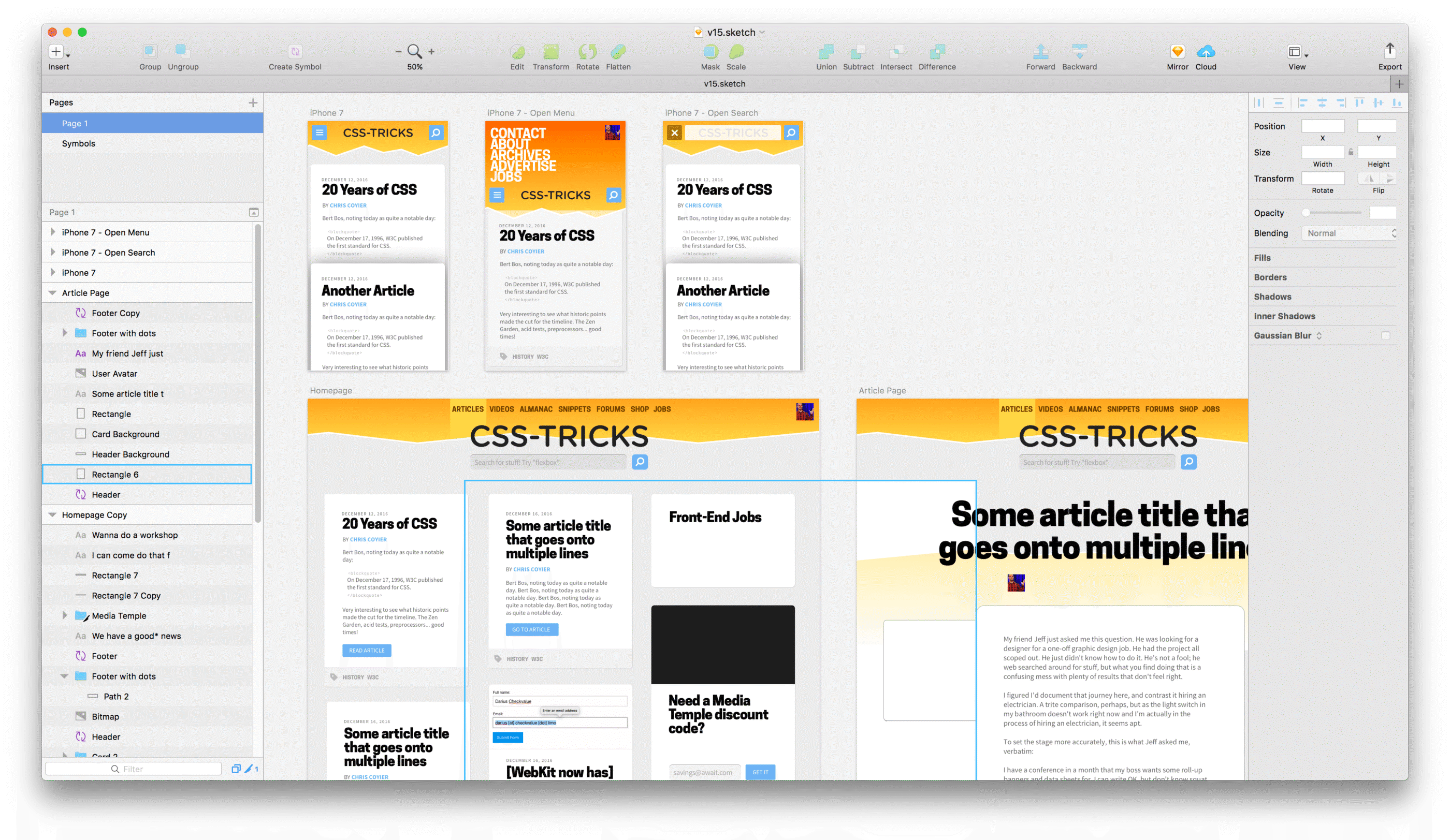
Task: Expand the iPhone 7 - Open Search layer group
Action: (x=53, y=253)
